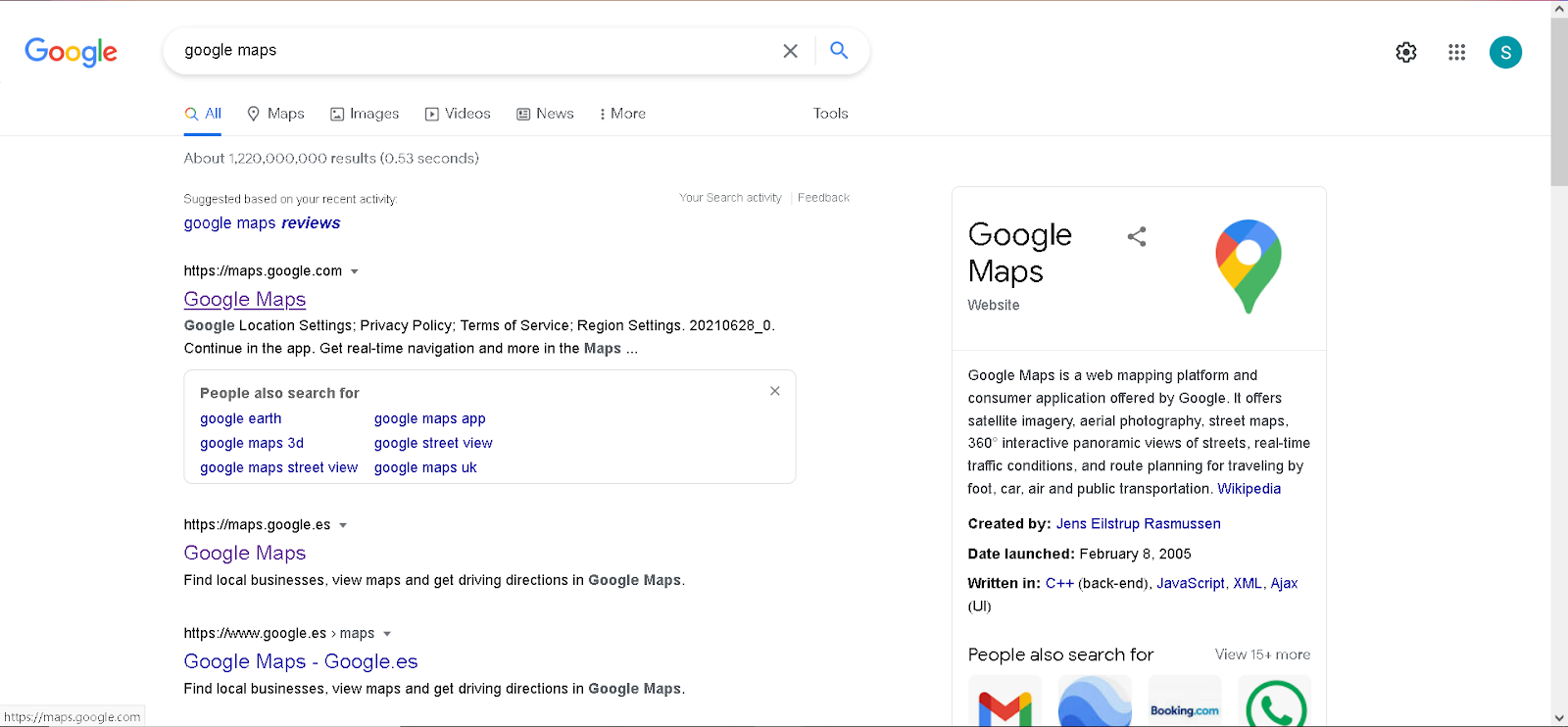1568x727 pixels.
Task: Switch to the All tab
Action: (x=203, y=114)
